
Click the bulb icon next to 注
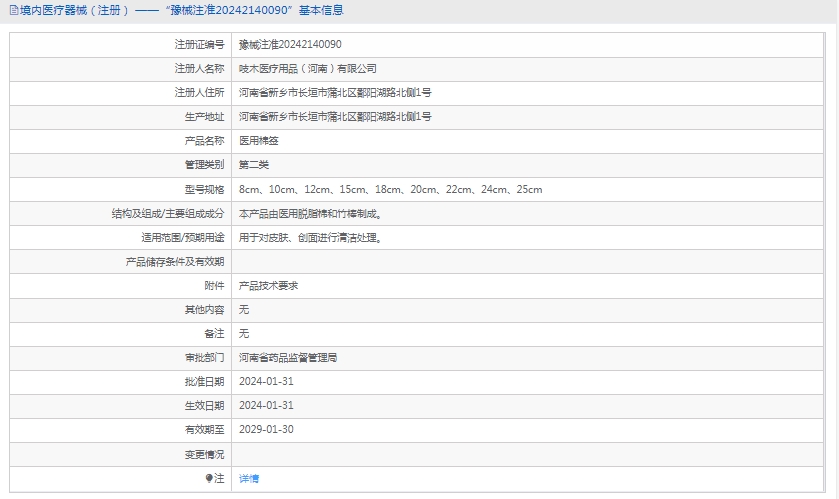pos(209,479)
